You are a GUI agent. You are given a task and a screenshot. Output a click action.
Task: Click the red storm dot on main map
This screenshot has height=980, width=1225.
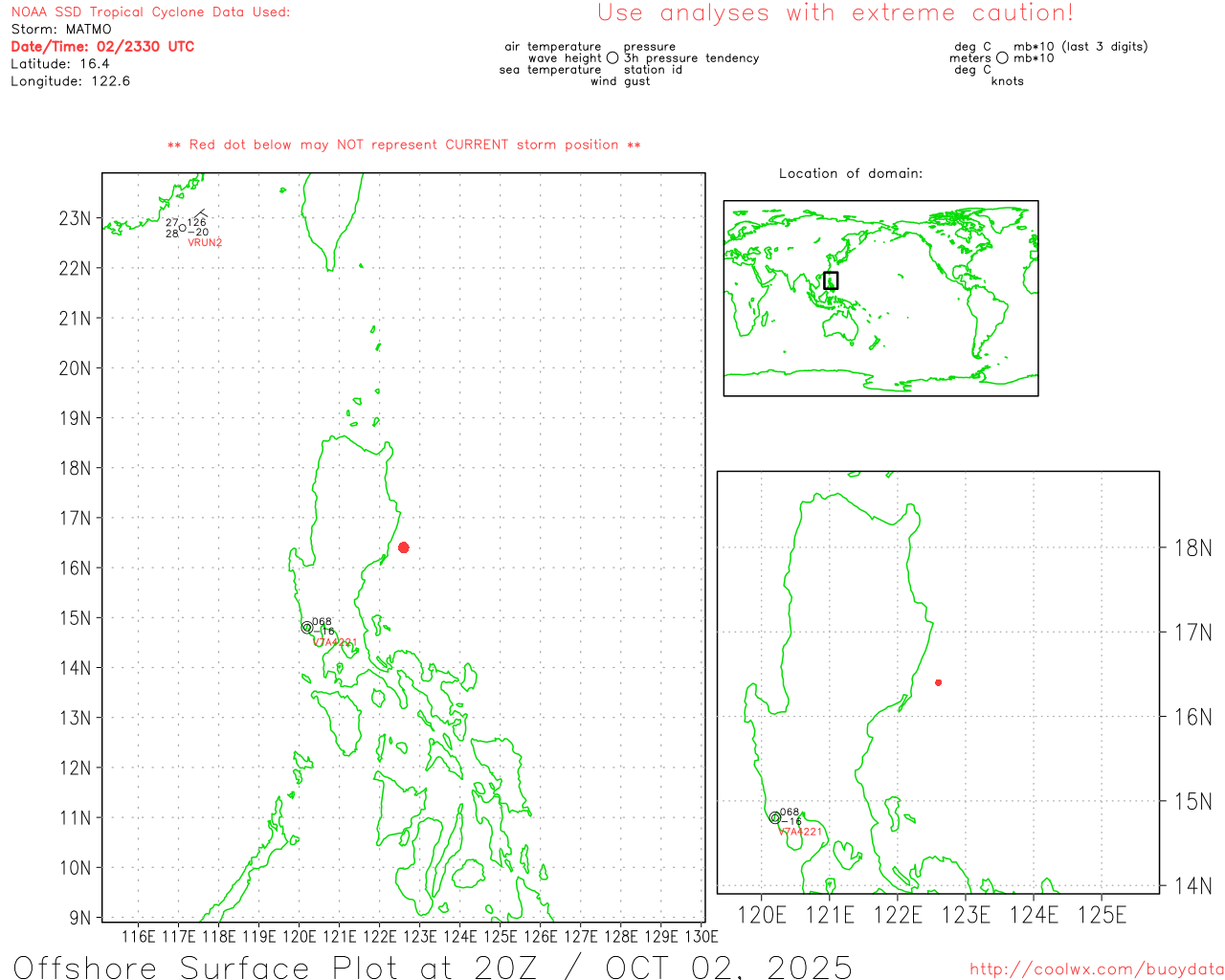click(404, 547)
